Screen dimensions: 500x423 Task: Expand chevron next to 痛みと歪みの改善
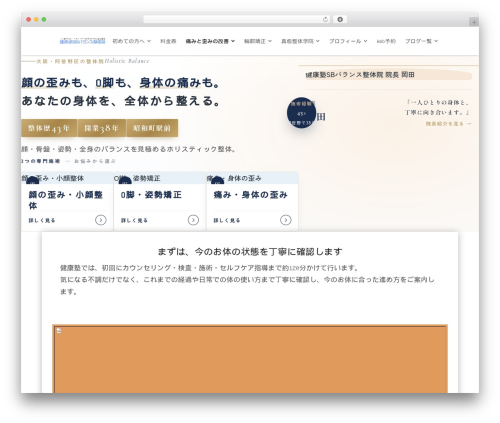(233, 41)
